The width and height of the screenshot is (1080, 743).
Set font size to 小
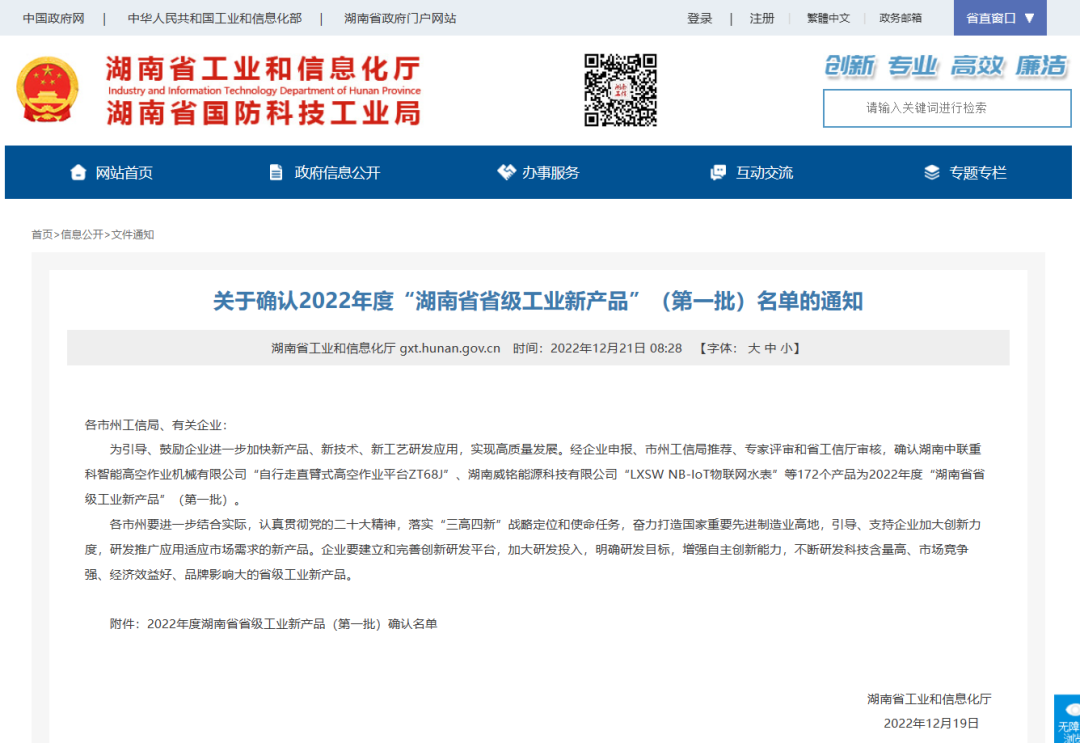786,348
